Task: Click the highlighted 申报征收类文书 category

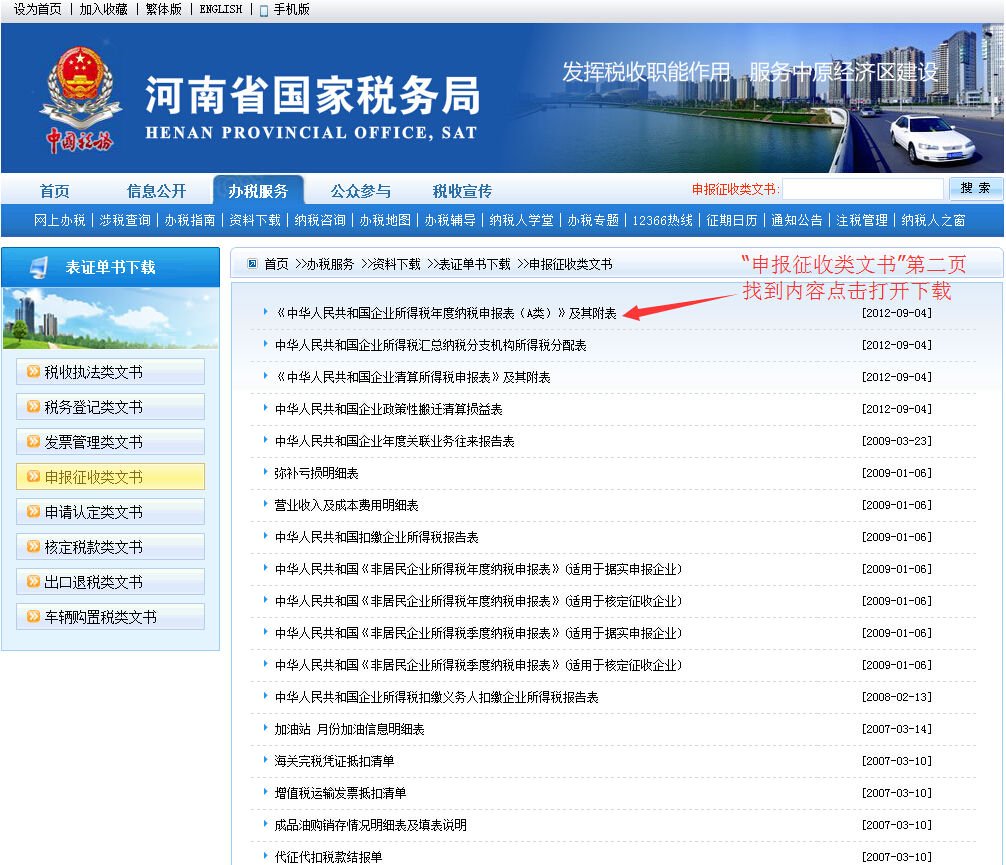Action: (x=110, y=476)
